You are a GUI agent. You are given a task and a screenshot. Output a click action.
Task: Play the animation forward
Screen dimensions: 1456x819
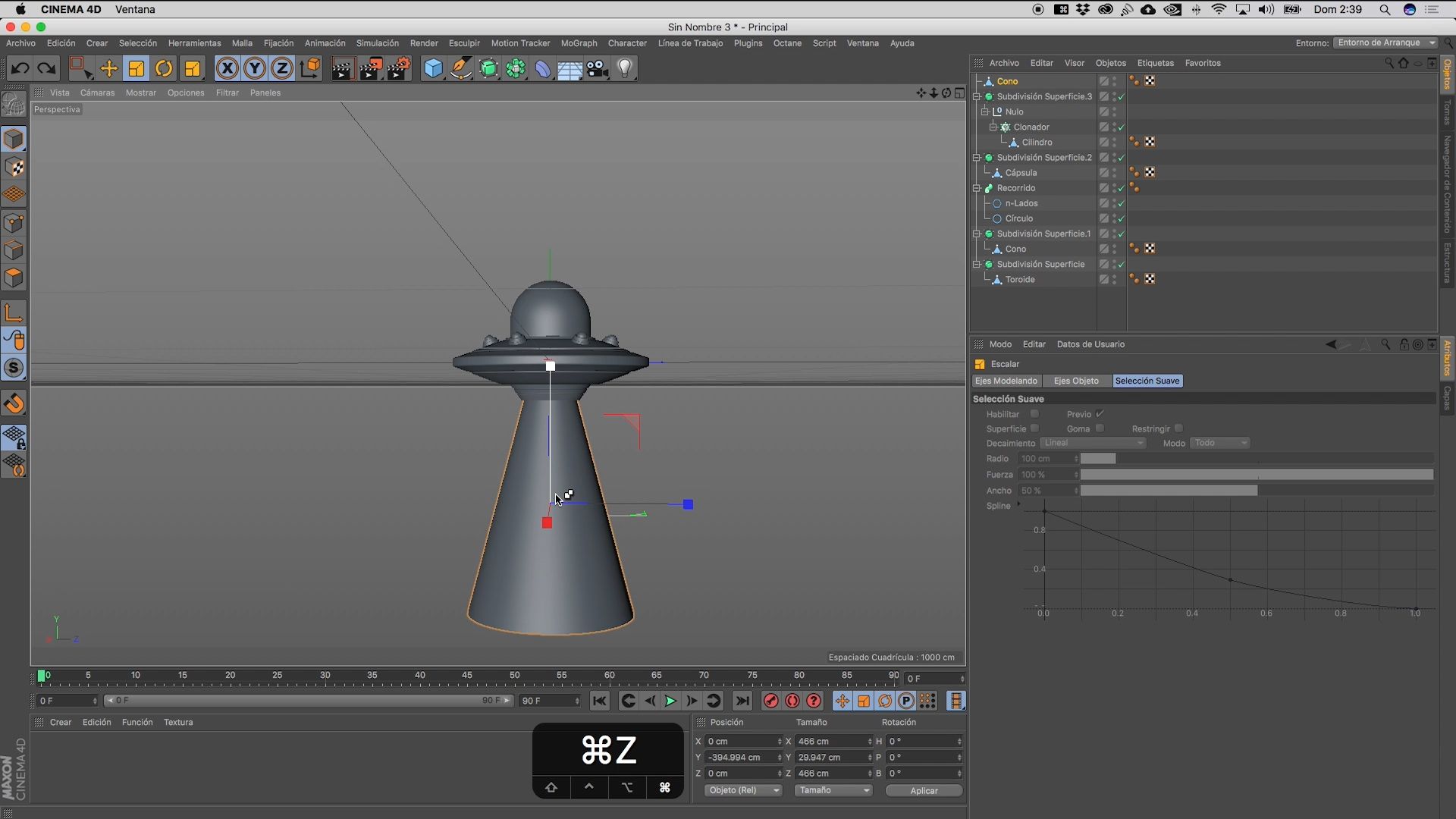pos(670,701)
